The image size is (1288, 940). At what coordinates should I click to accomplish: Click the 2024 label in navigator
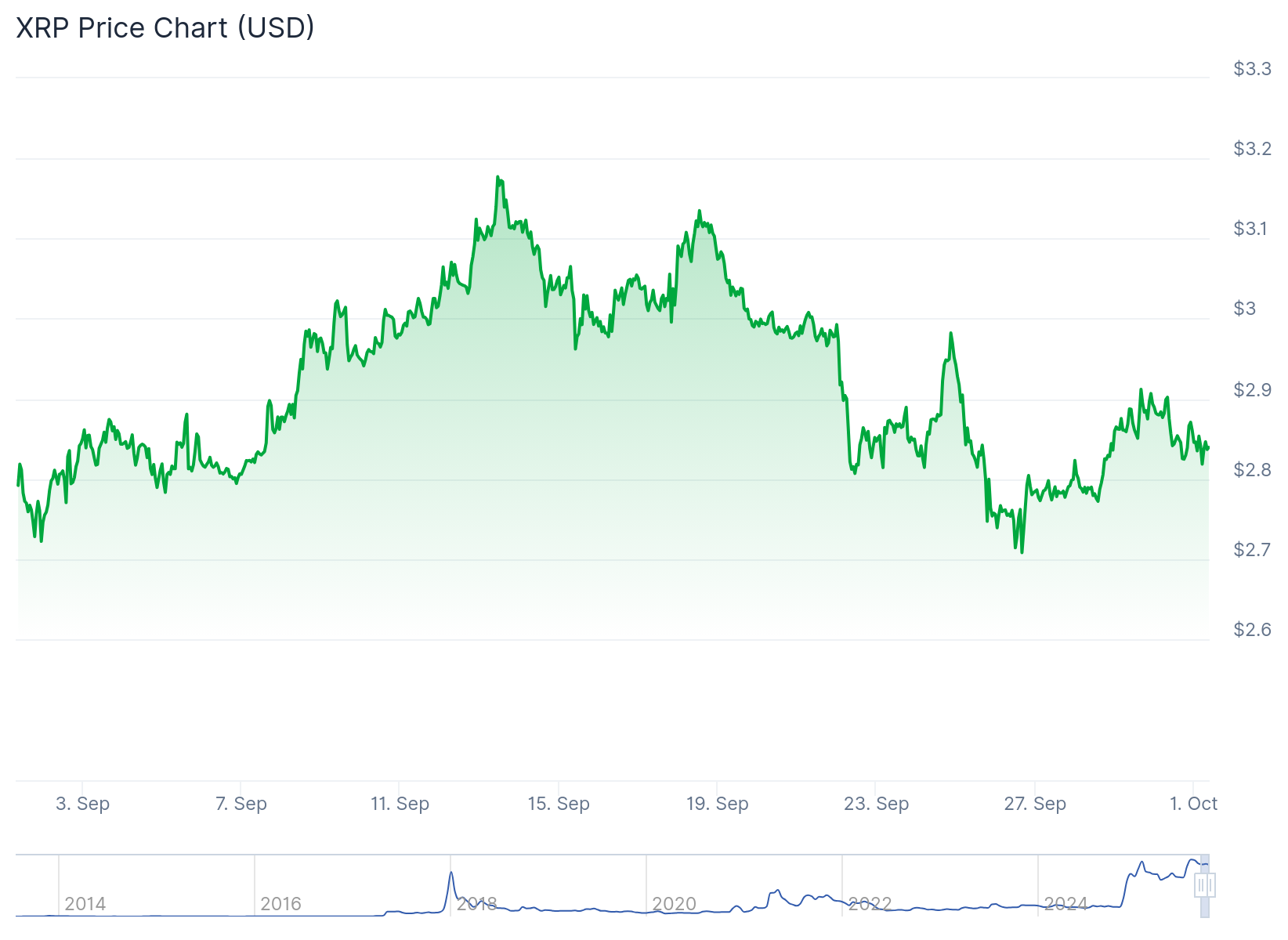pyautogui.click(x=1065, y=904)
